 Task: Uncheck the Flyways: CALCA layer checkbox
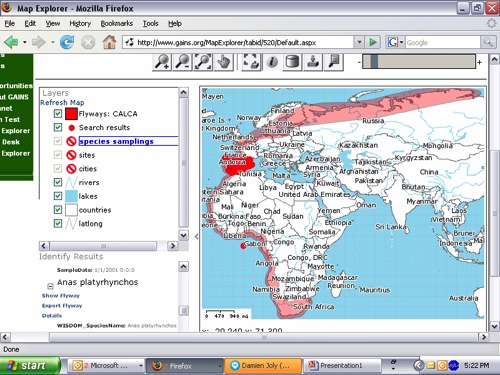pos(58,114)
